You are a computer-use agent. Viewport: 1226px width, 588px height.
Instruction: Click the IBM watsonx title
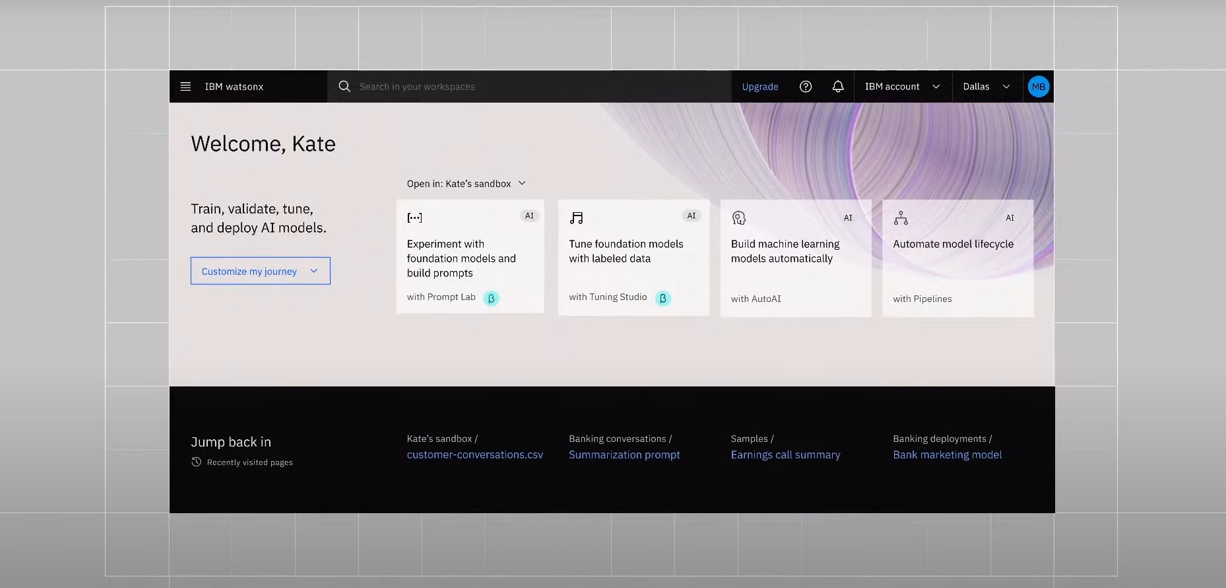click(234, 87)
